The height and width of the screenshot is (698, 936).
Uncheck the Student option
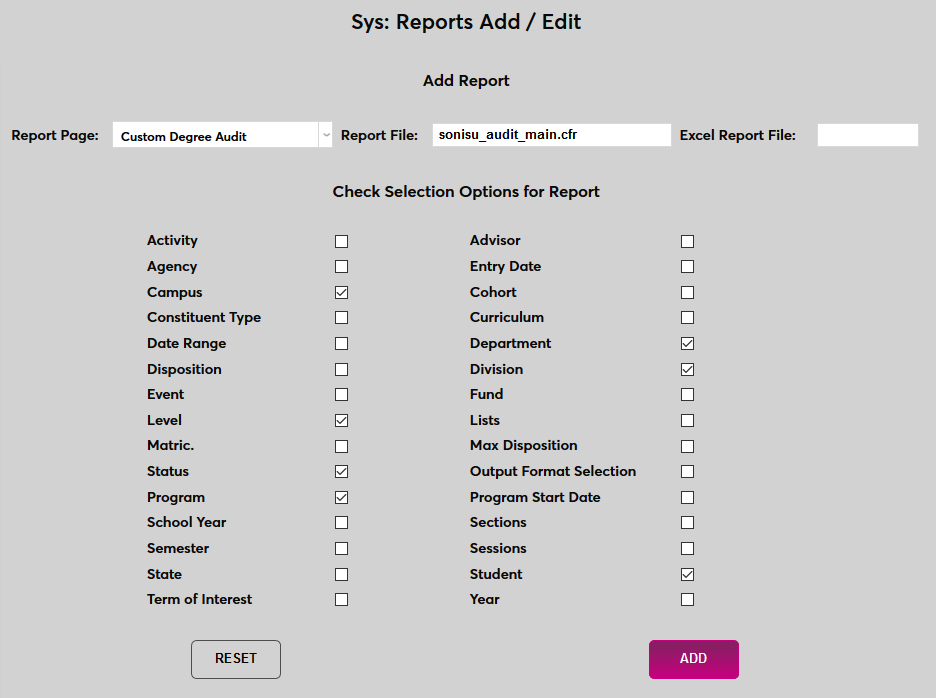point(687,574)
